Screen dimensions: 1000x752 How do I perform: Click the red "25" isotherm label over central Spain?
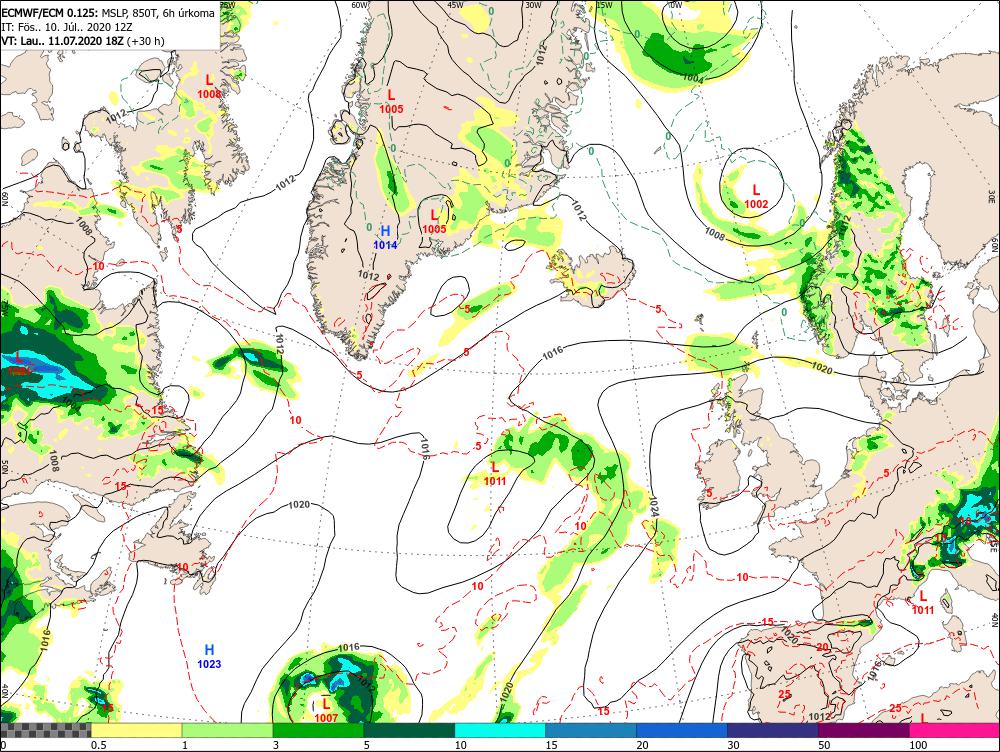coord(784,694)
